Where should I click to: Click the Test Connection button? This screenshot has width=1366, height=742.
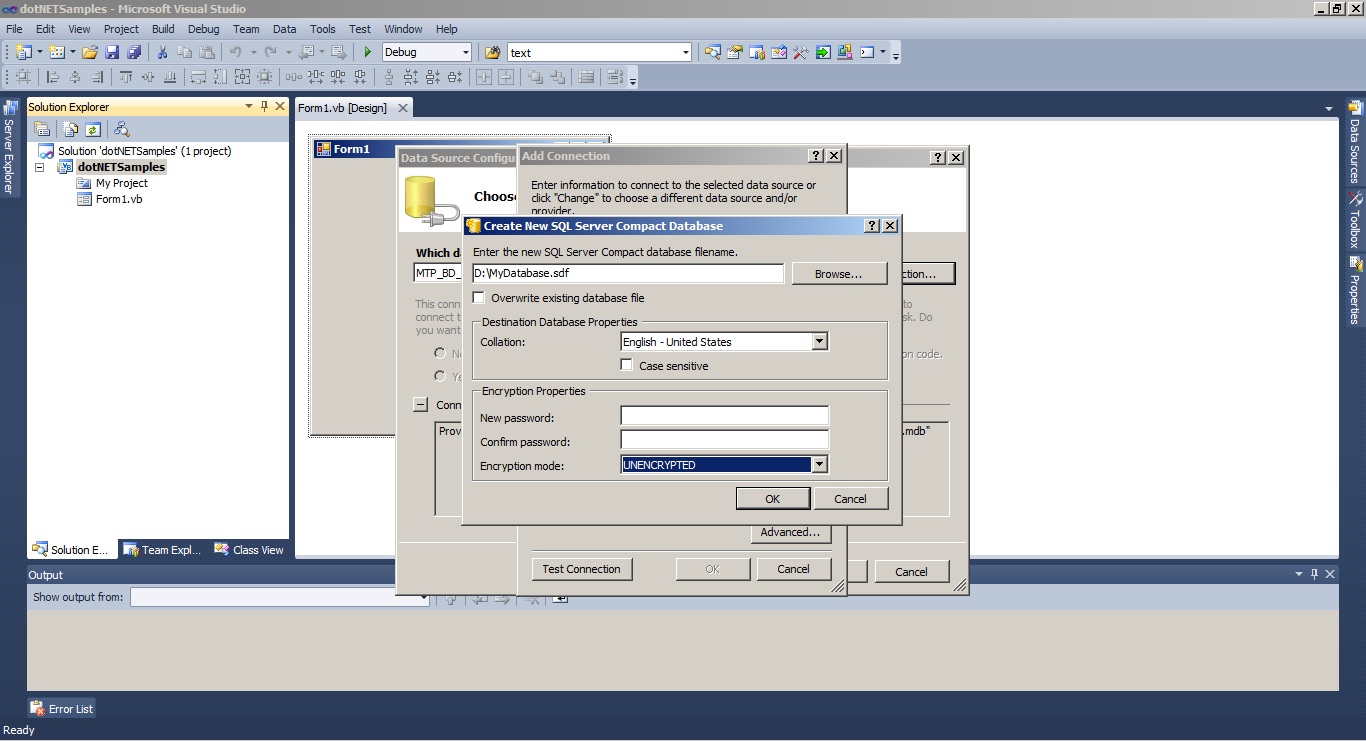click(581, 568)
